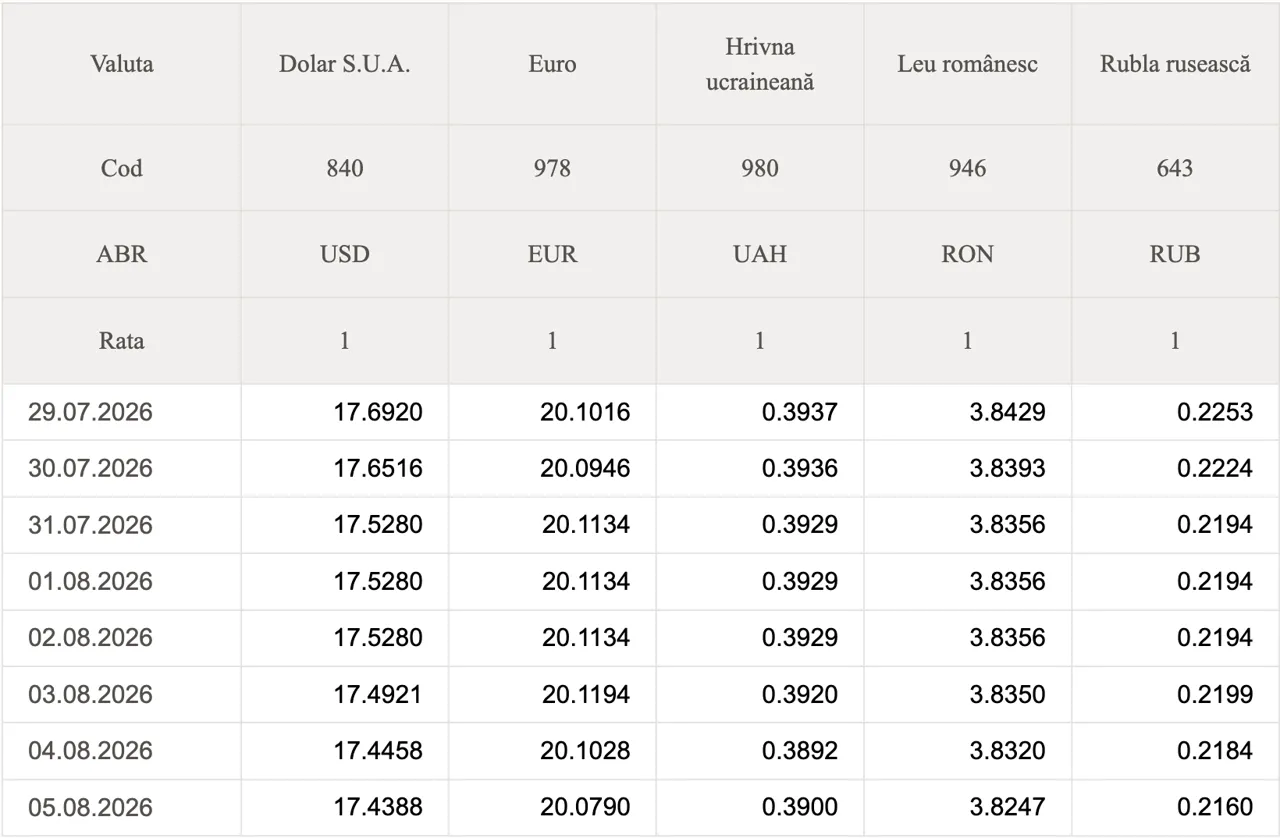This screenshot has width=1280, height=838.
Task: Click the Hrivna ucraineană header cell
Action: coord(760,64)
